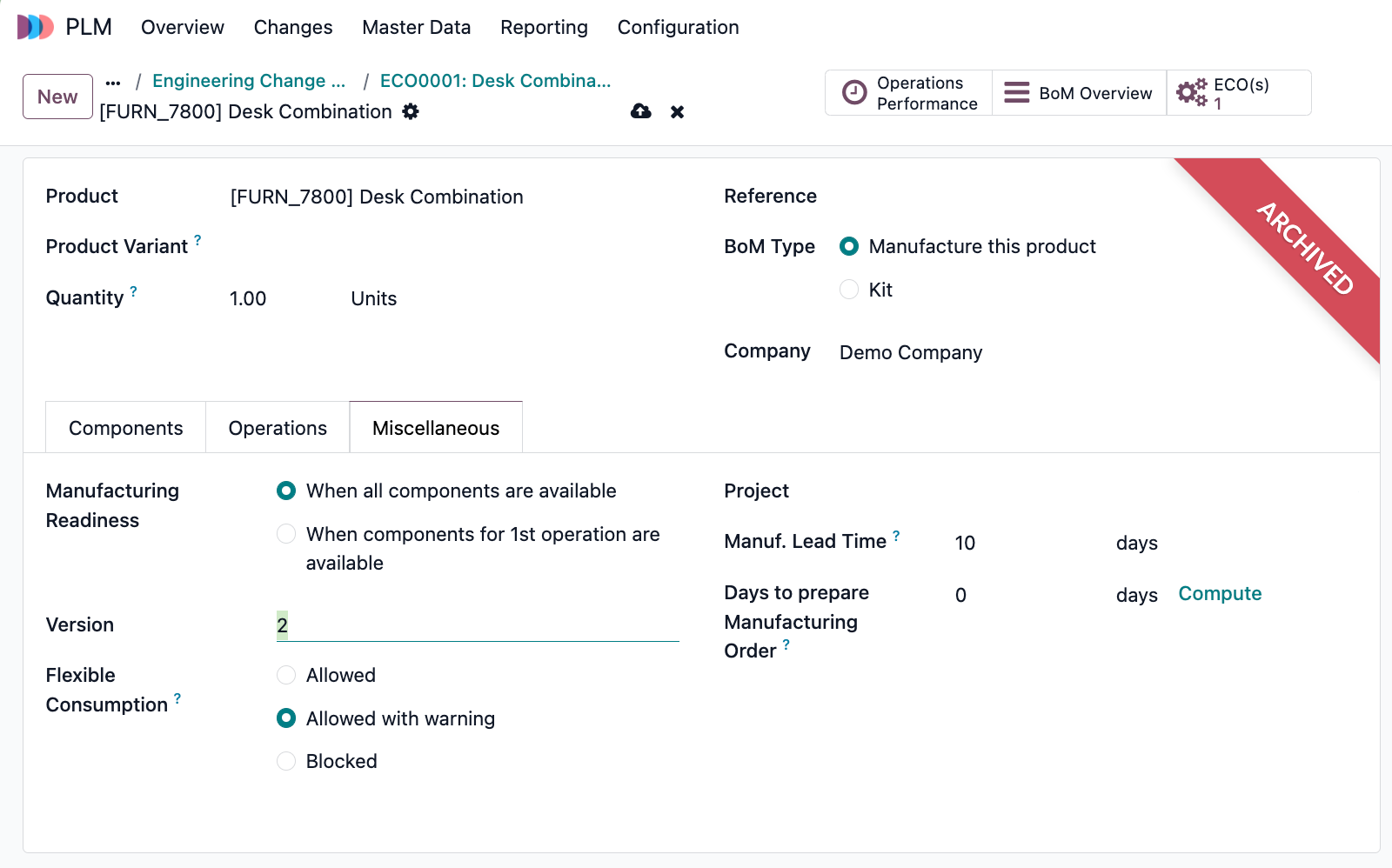Select the Kit BoM type
This screenshot has width=1392, height=868.
click(x=848, y=290)
